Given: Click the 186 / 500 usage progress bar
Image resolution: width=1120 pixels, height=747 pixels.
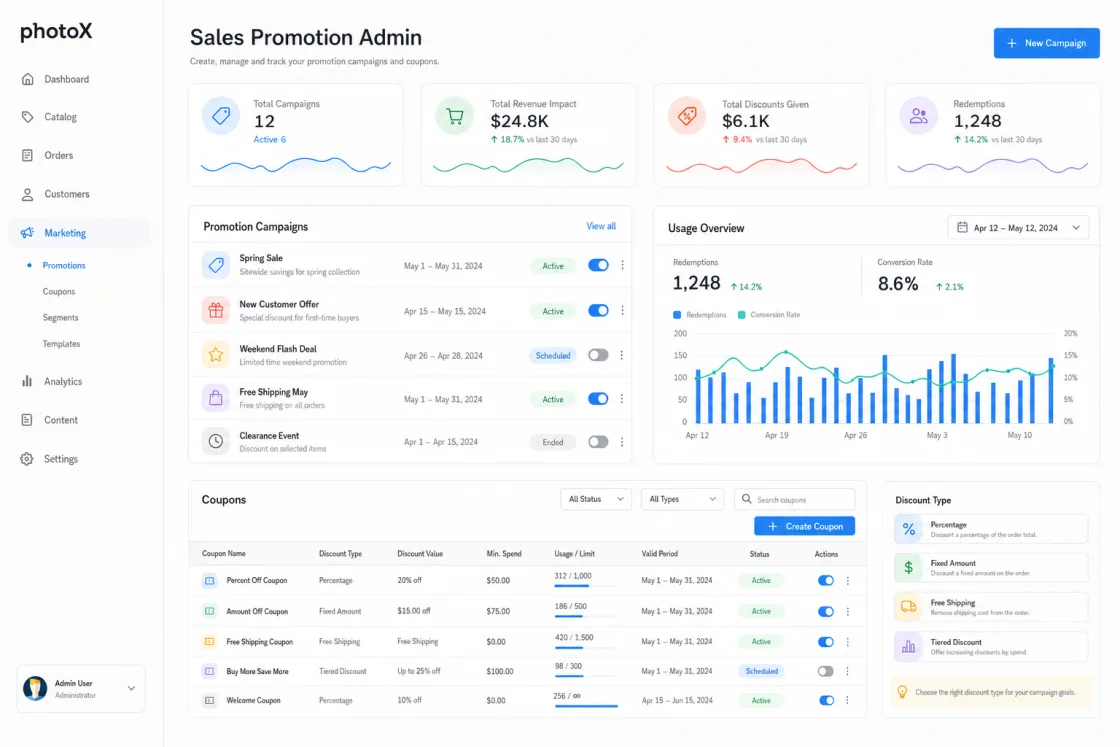Looking at the screenshot, I should tap(584, 616).
